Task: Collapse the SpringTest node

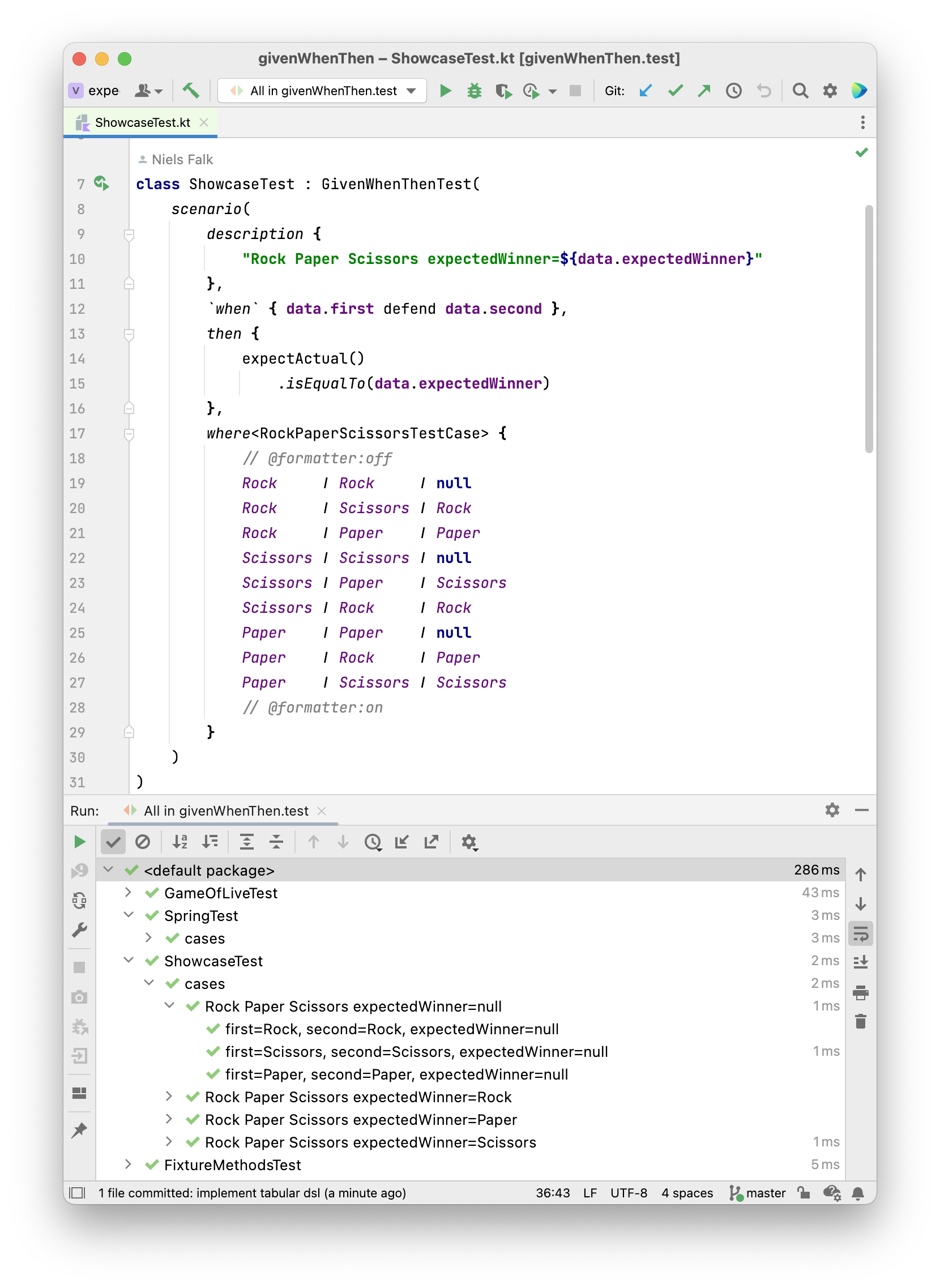Action: 129,915
